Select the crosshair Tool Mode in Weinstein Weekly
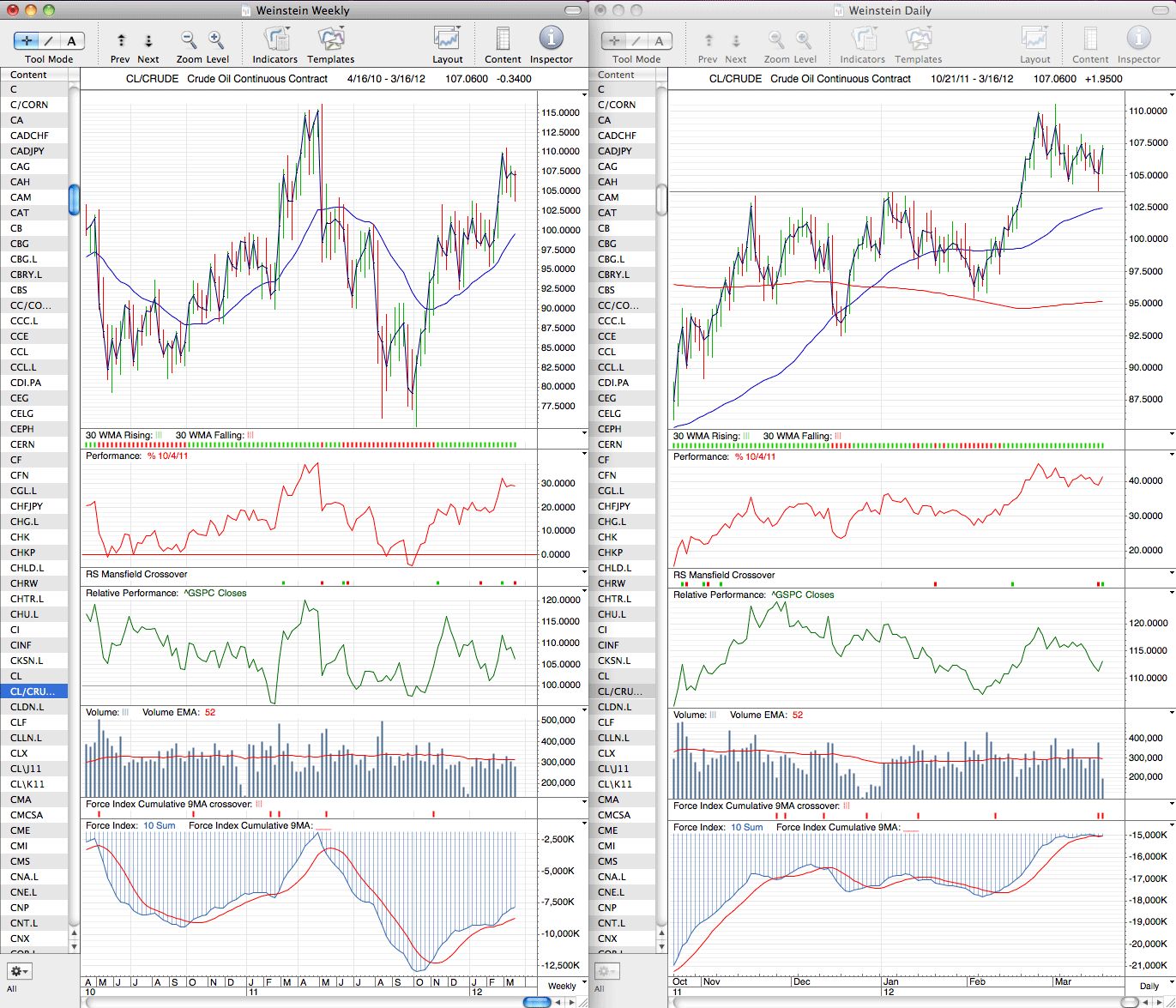Screen dimensions: 1176x1008 27,40
